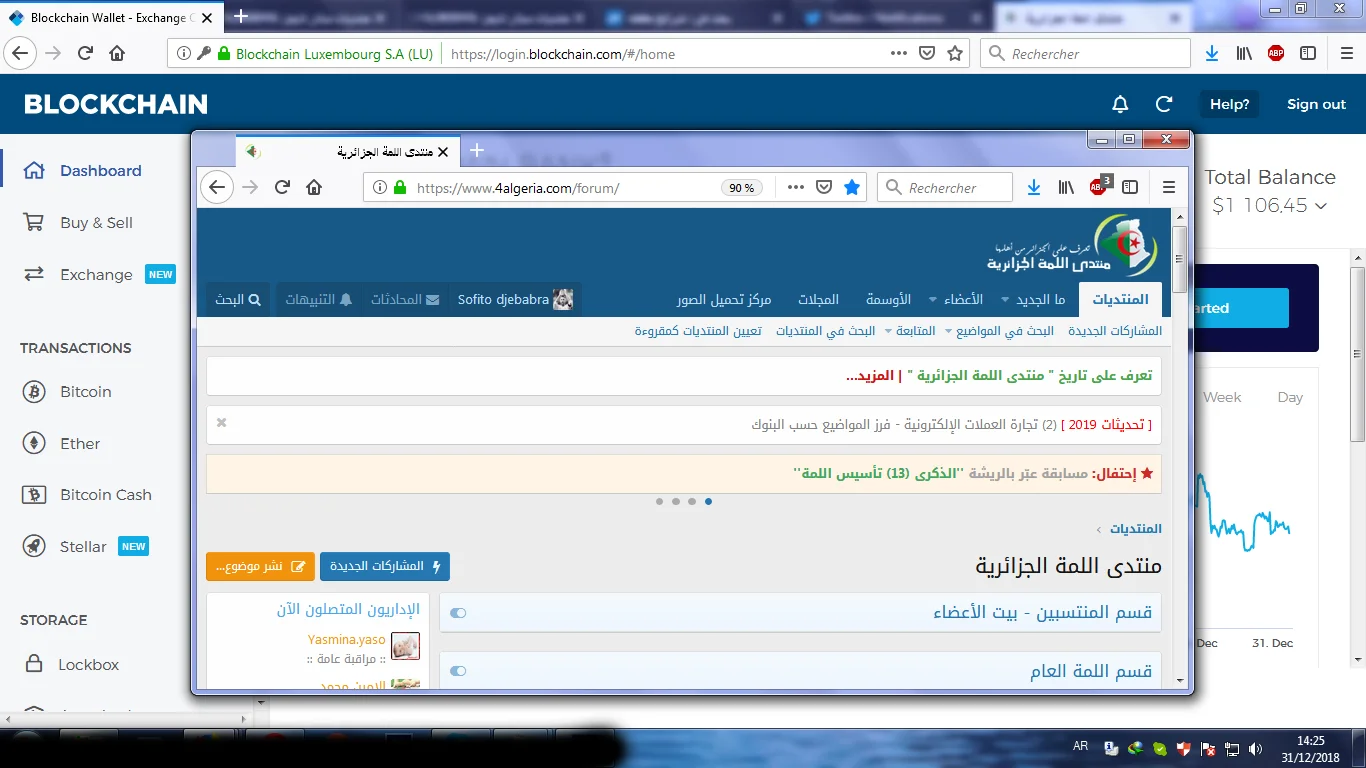
Task: Click the Sign out link
Action: point(1316,104)
